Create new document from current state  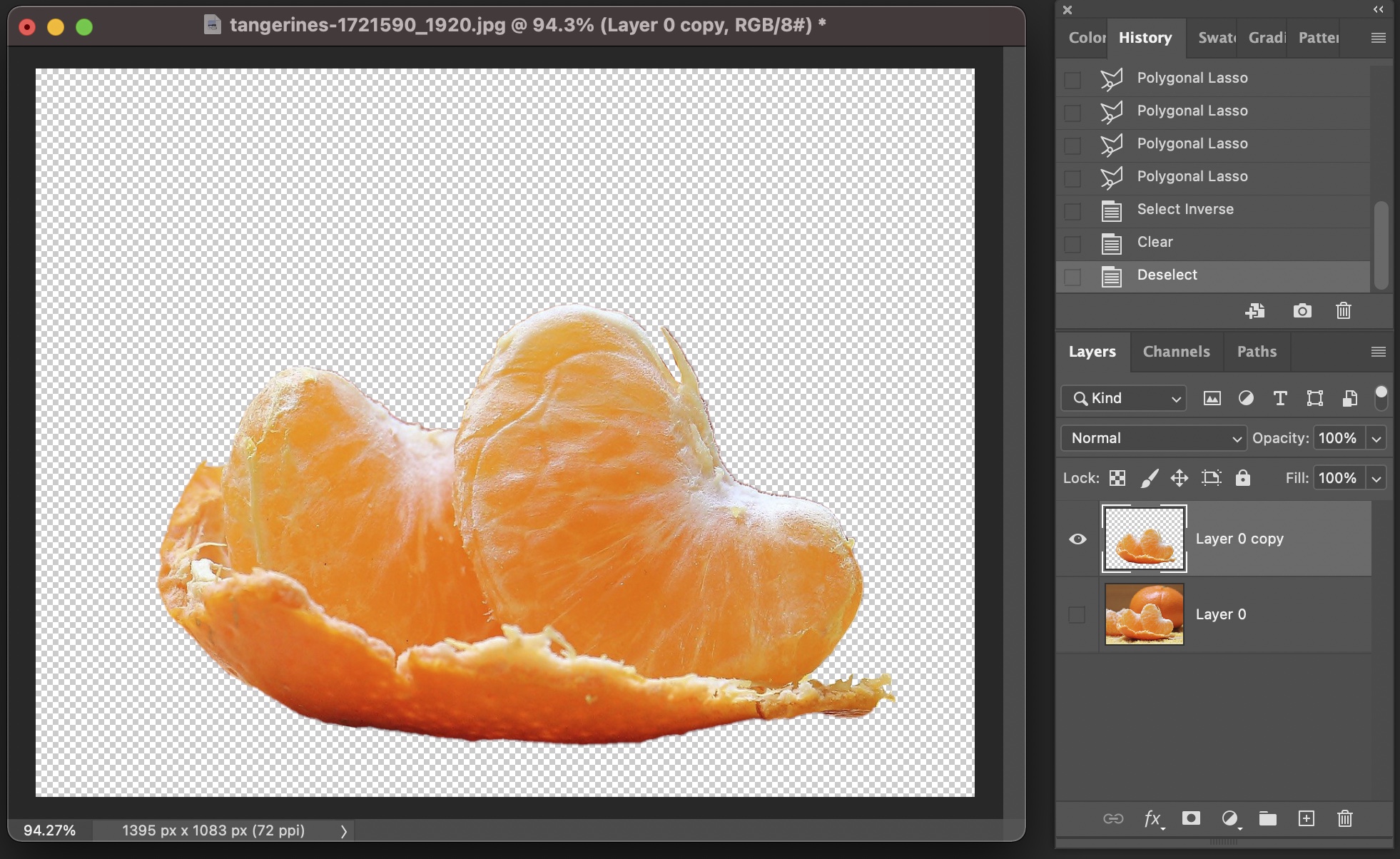click(x=1255, y=311)
